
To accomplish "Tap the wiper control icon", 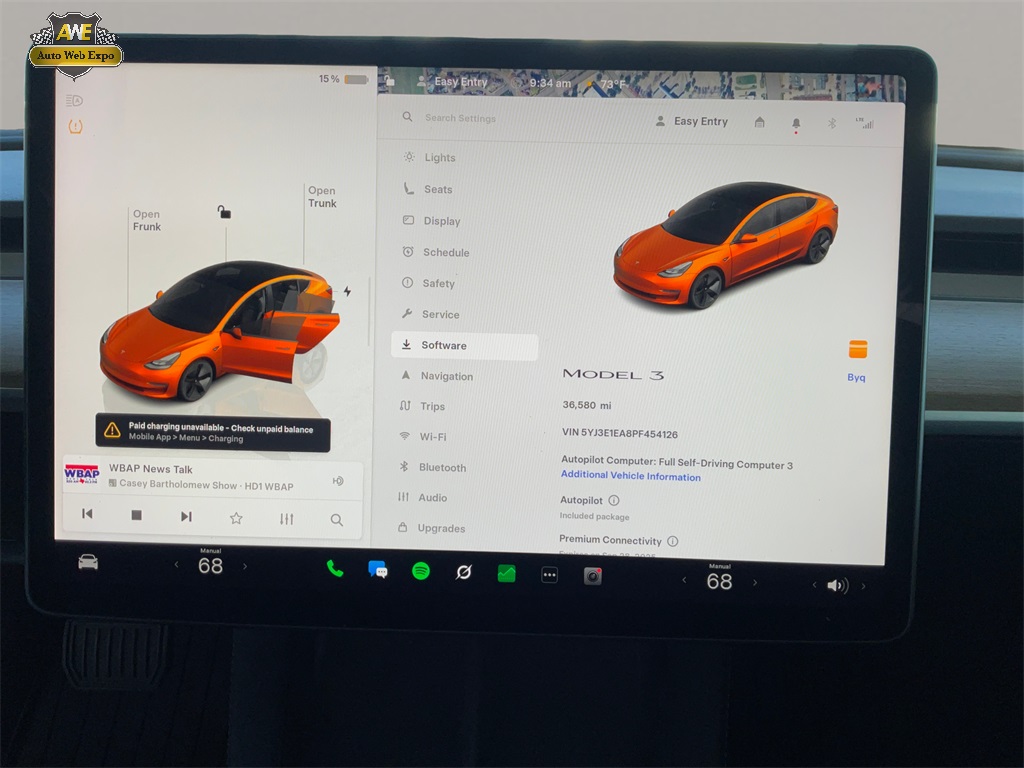I will tap(464, 573).
